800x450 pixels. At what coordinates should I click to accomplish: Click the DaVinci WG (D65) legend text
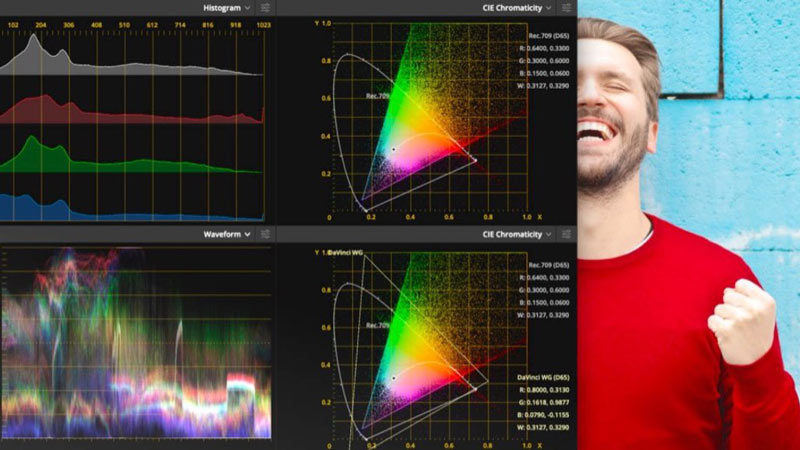click(x=544, y=376)
